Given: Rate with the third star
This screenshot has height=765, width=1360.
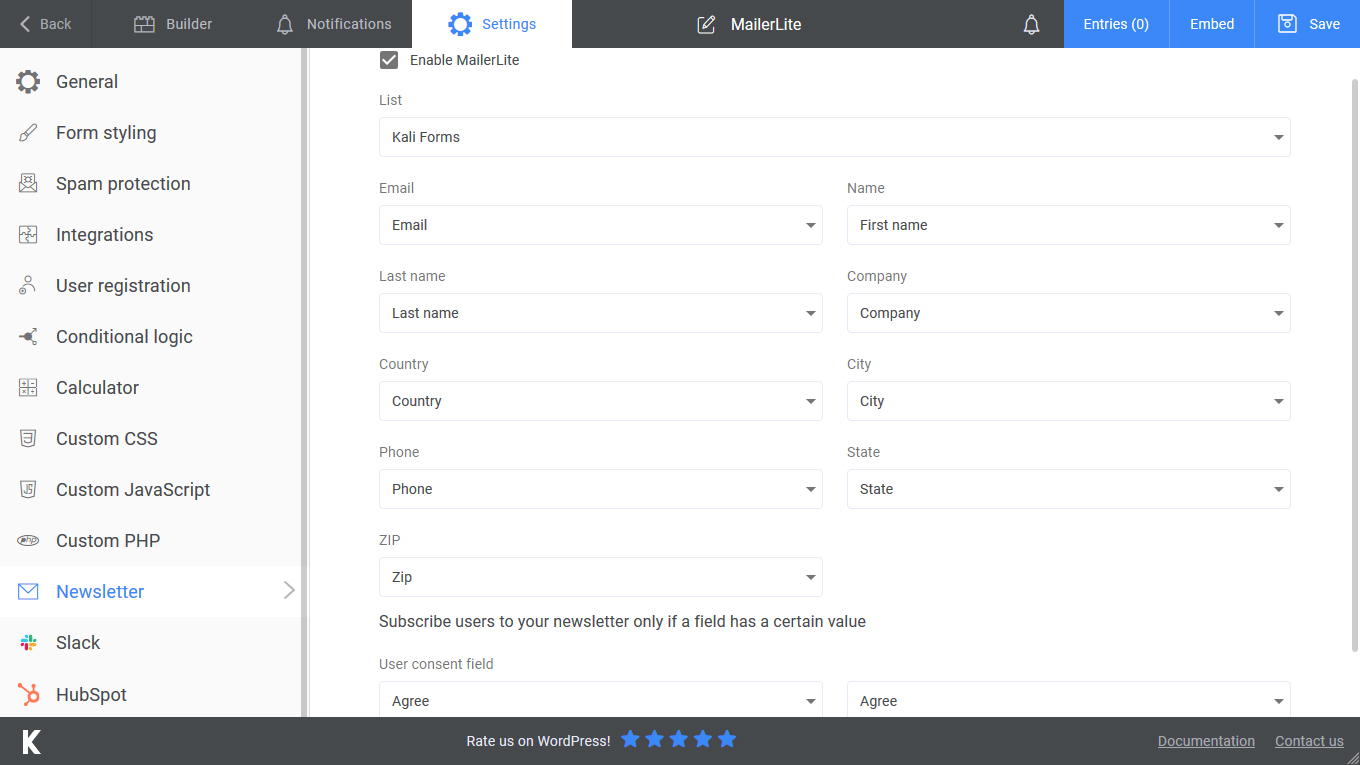Looking at the screenshot, I should tap(679, 739).
